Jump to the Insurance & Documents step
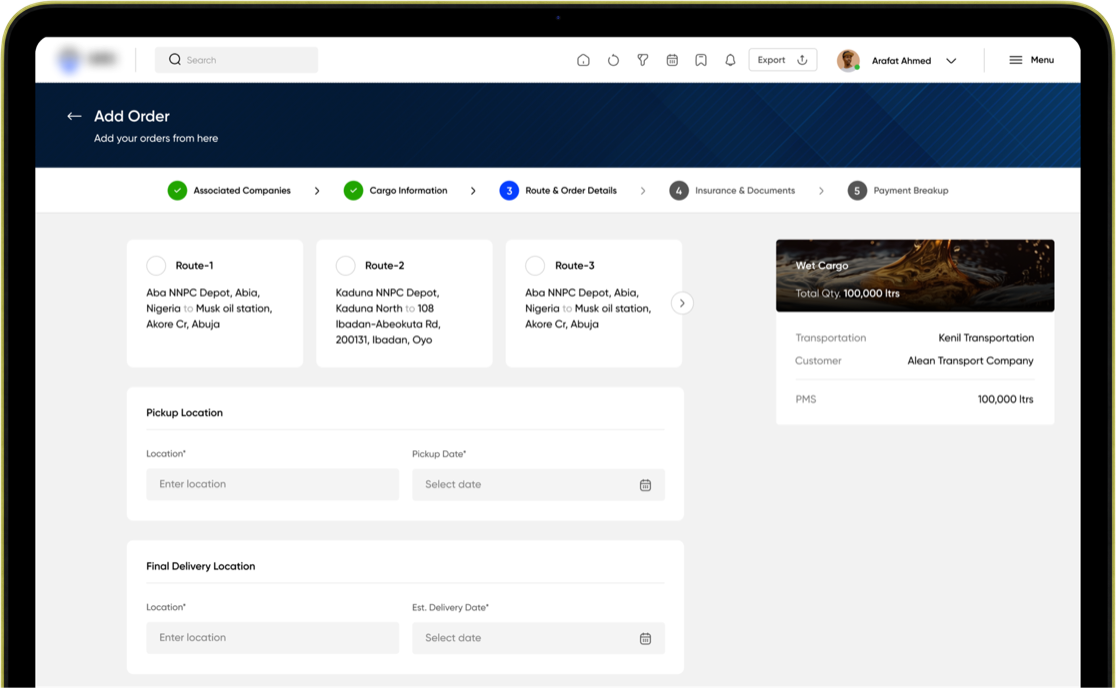Screen dimensions: 1116x688 [x=732, y=191]
